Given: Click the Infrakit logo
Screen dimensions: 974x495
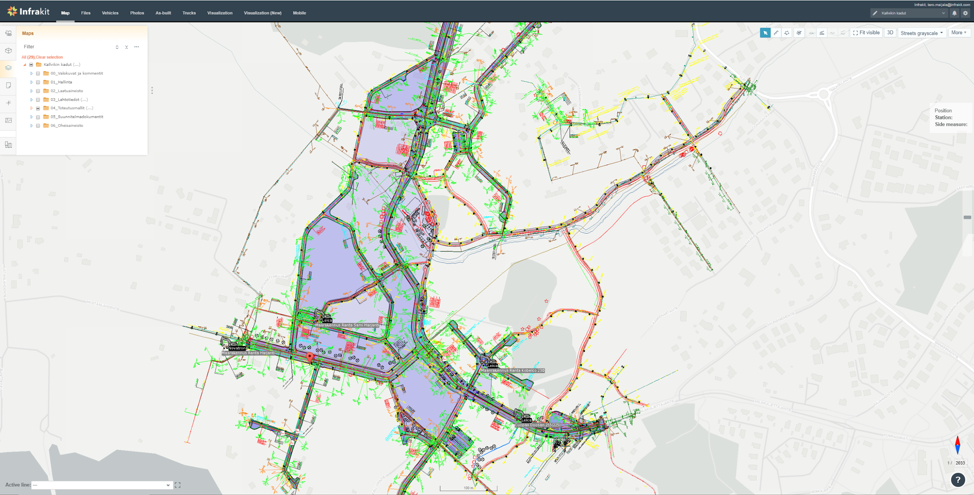Looking at the screenshot, I should point(28,12).
